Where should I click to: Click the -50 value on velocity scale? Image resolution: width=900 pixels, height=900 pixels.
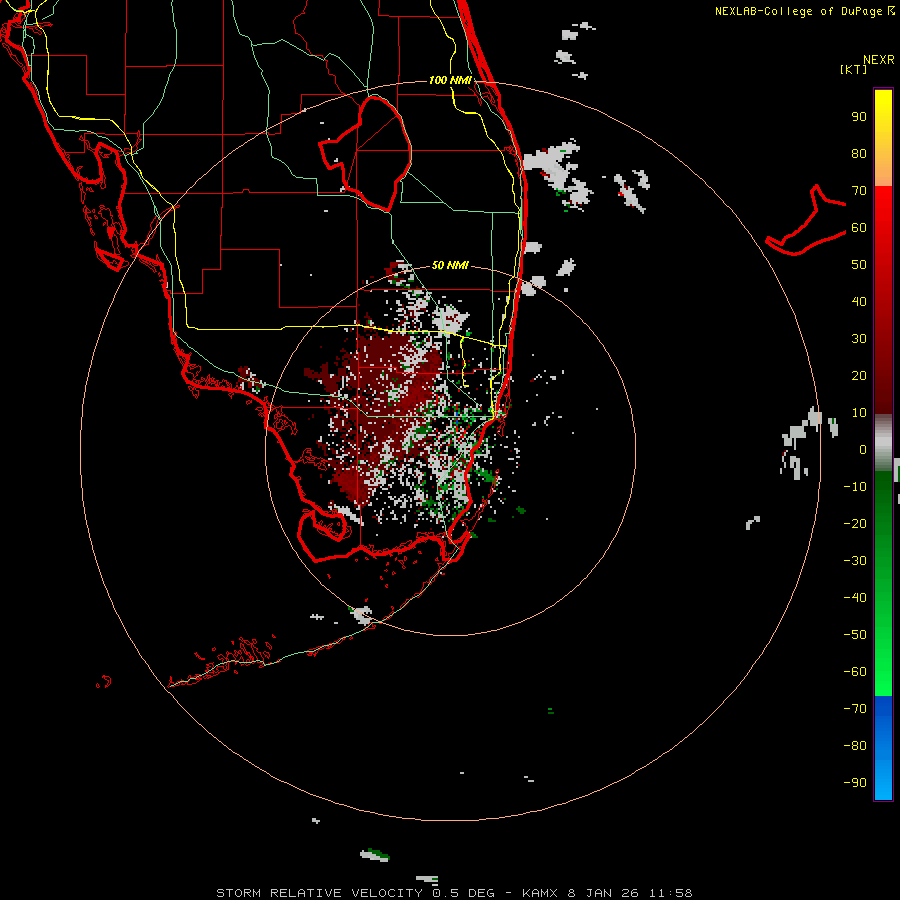855,635
